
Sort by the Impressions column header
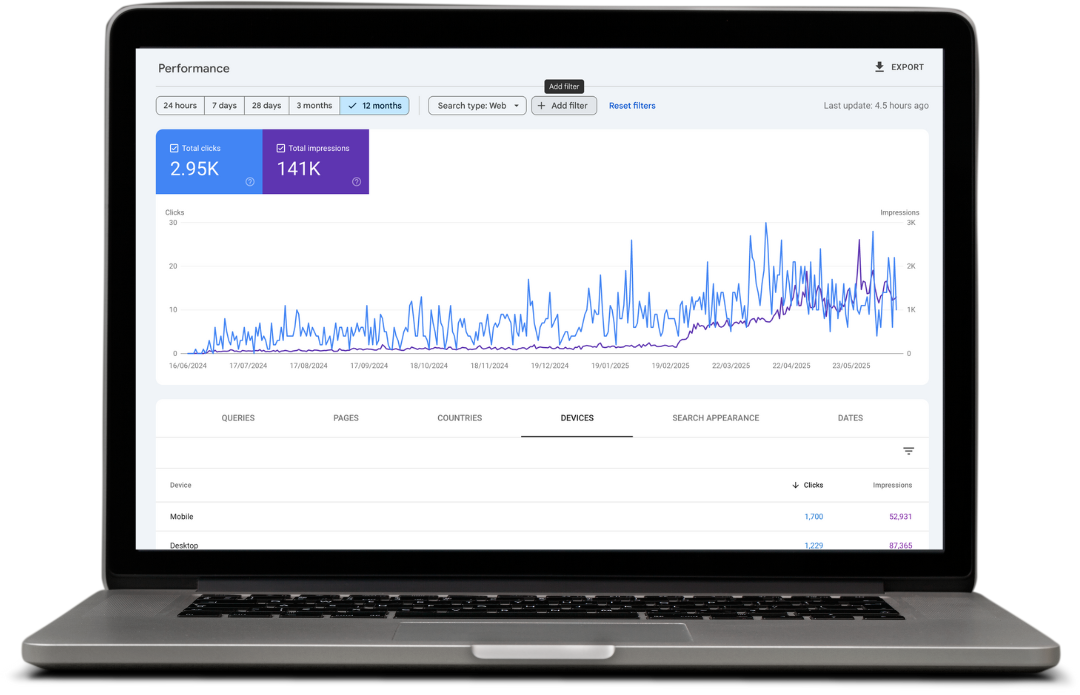[x=892, y=485]
